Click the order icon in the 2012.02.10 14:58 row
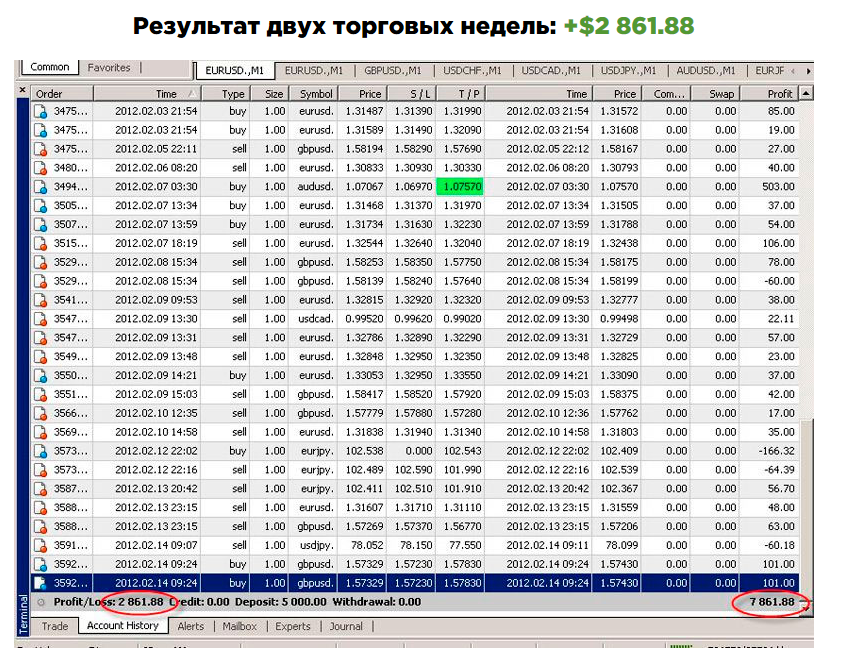 tap(40, 432)
